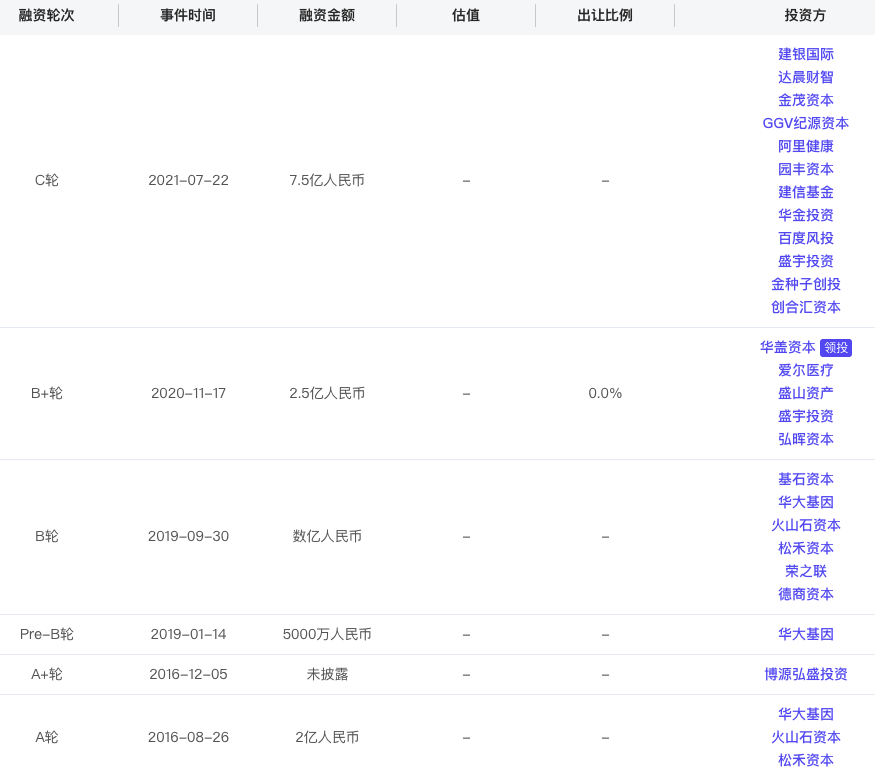Click the 弘晖资本 investor link
The height and width of the screenshot is (772, 875).
click(x=805, y=439)
